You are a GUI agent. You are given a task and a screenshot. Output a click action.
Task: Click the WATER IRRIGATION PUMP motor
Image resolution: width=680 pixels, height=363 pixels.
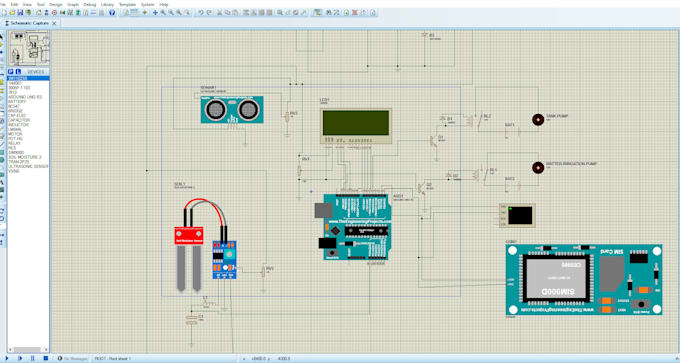point(538,167)
